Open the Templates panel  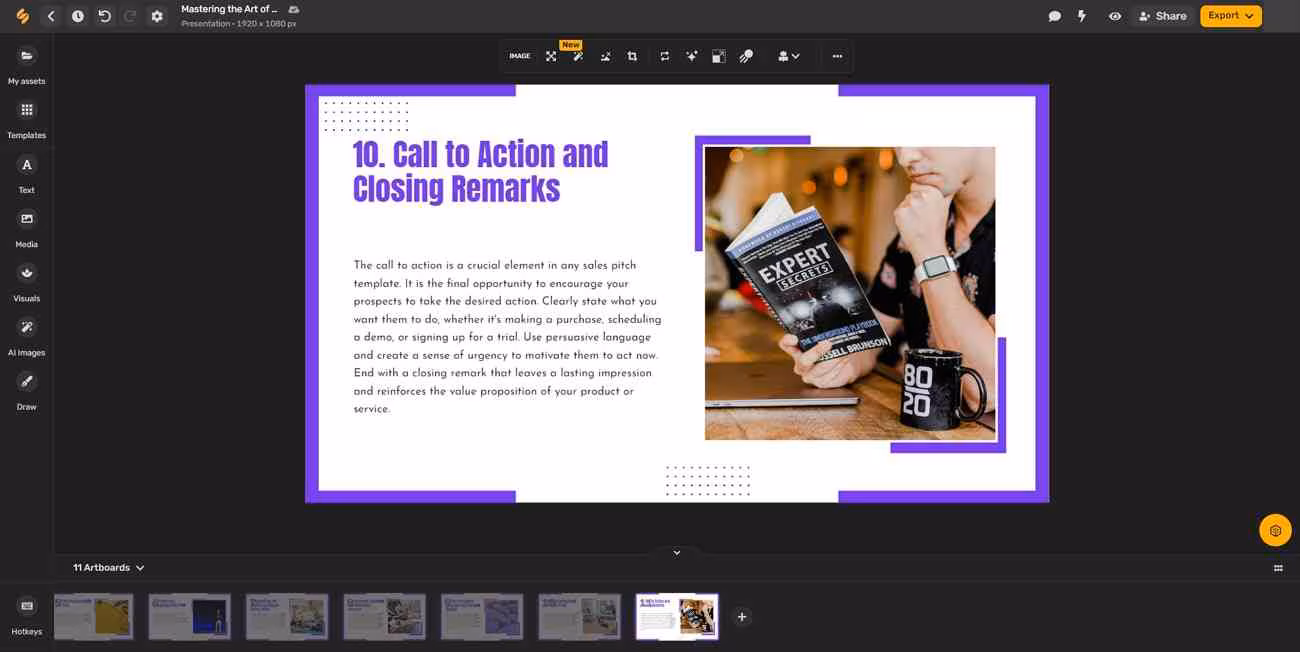coord(27,120)
